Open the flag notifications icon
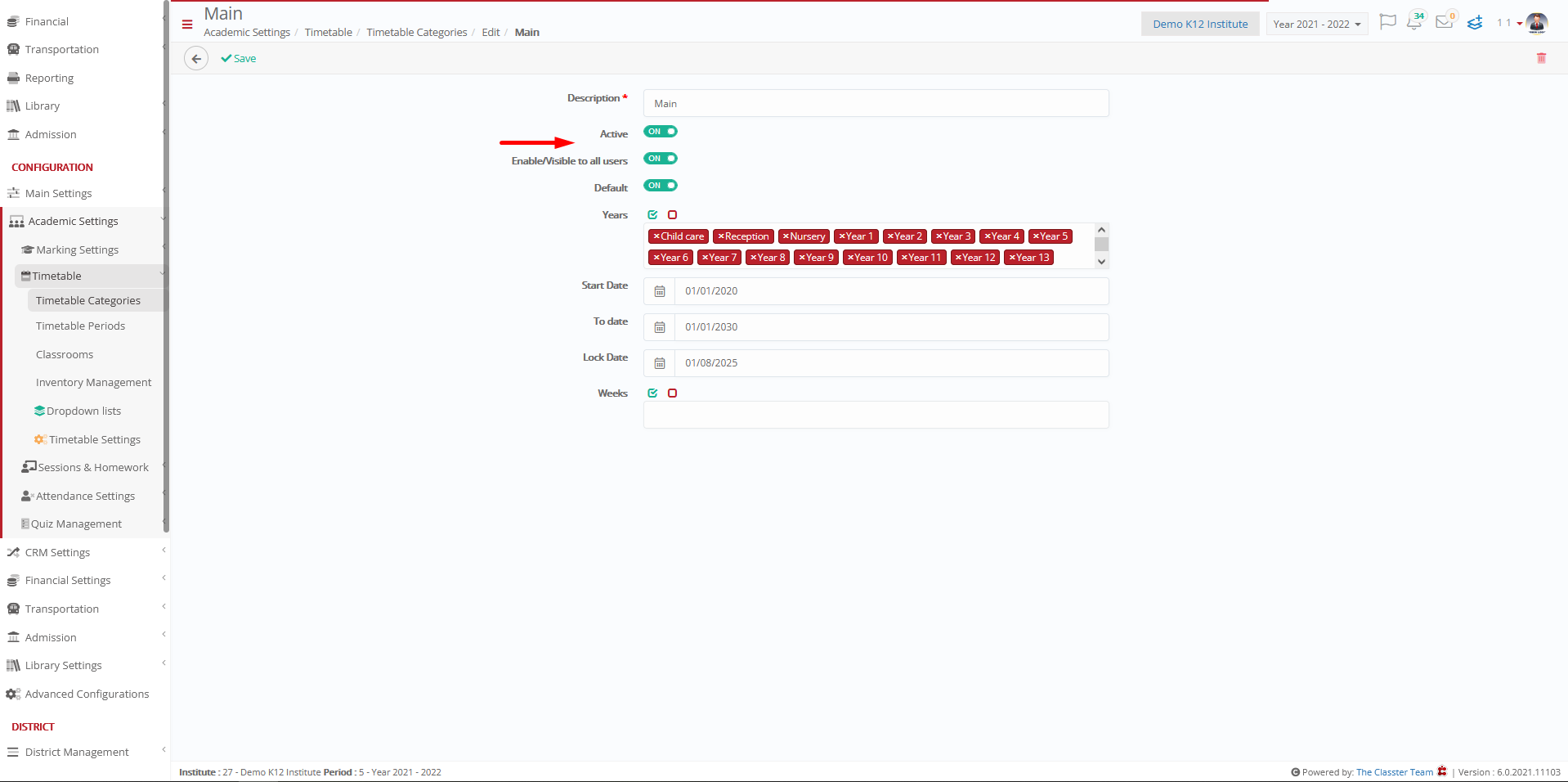The image size is (1568, 782). click(x=1387, y=22)
